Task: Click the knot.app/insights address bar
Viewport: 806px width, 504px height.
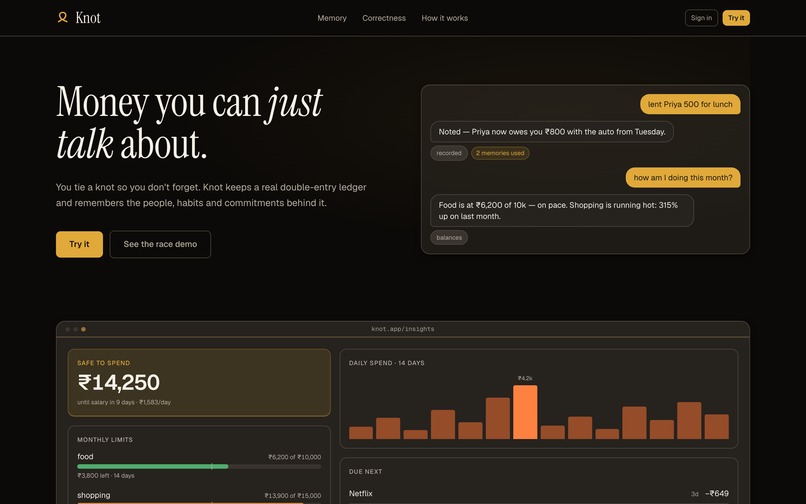Action: (x=403, y=329)
